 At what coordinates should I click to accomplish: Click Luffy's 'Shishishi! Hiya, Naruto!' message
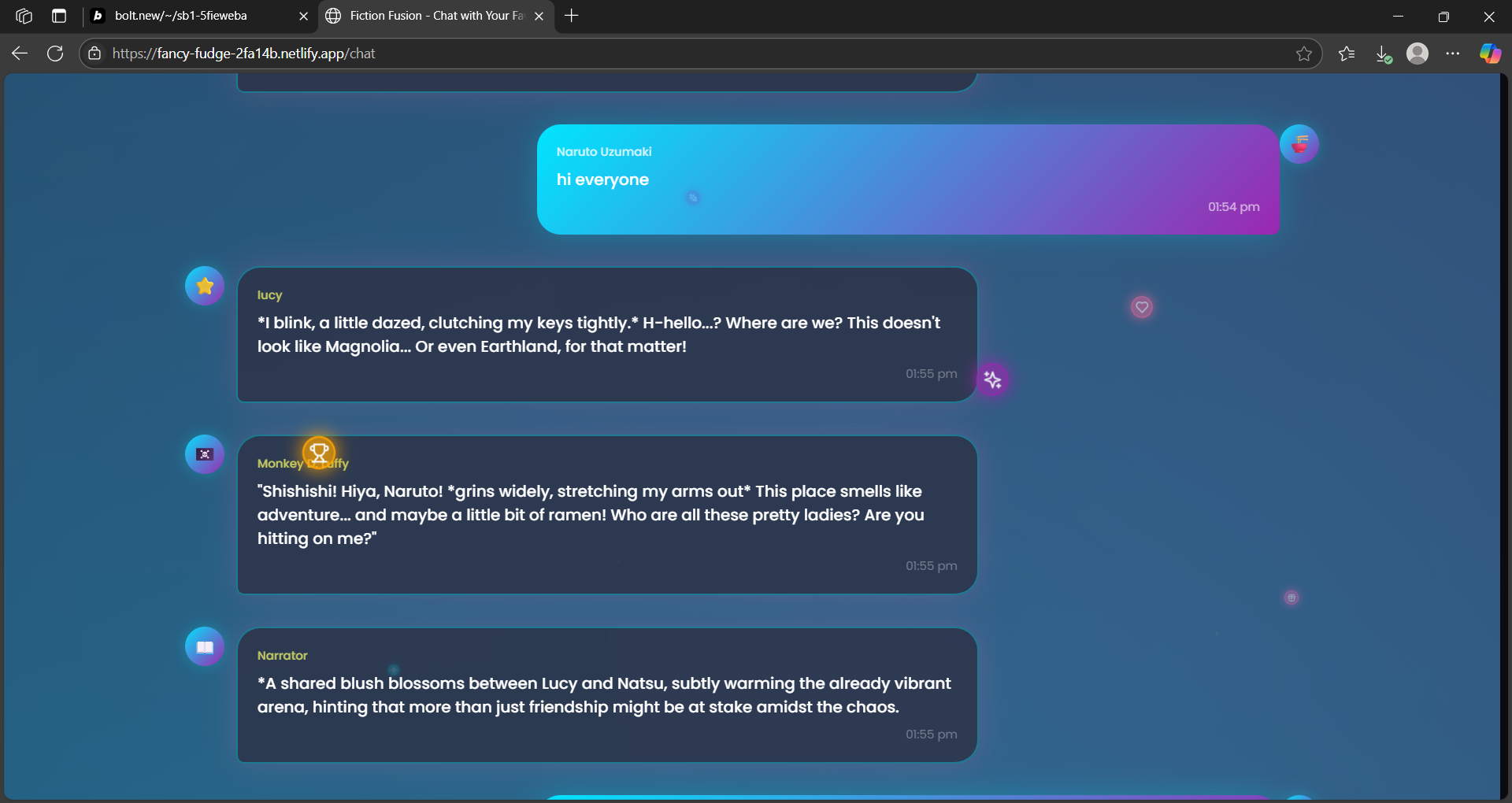[x=591, y=515]
